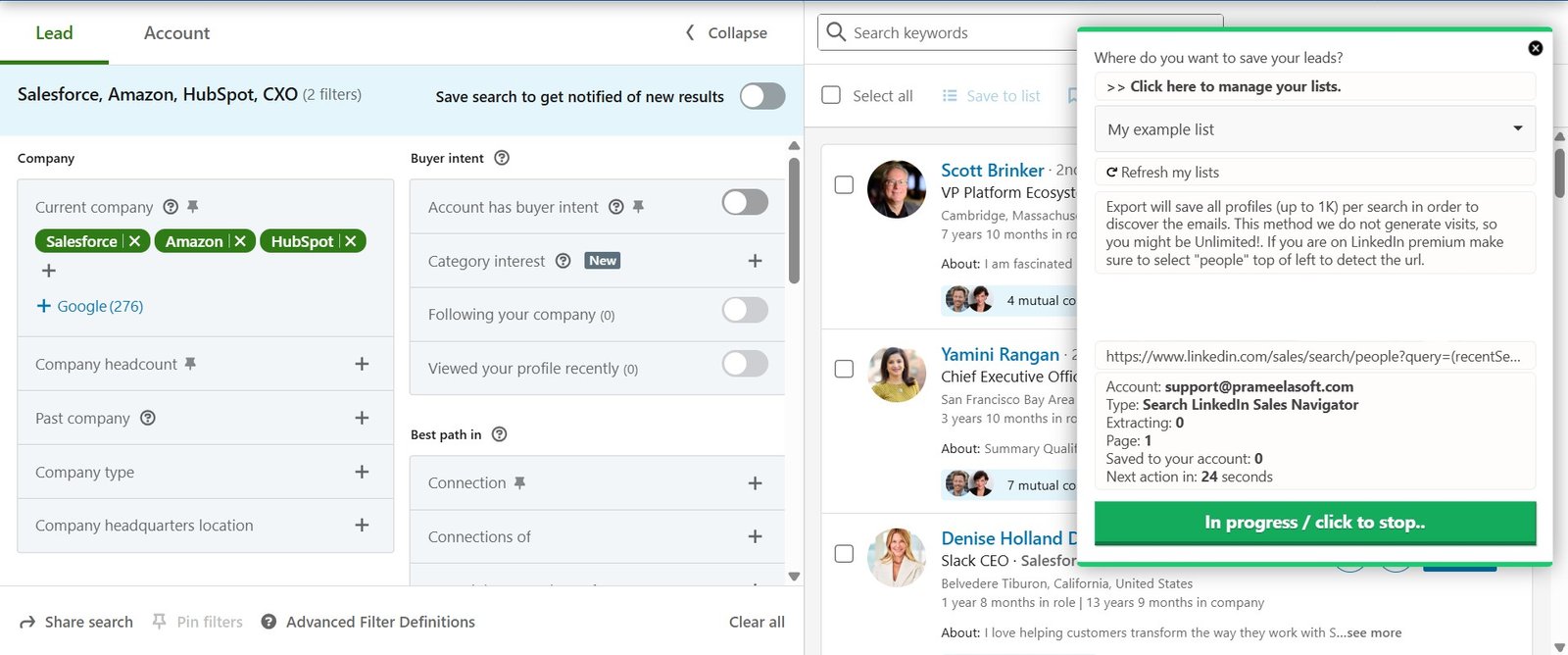Remove the Amazon company filter chip
The image size is (1568, 655).
click(x=240, y=241)
